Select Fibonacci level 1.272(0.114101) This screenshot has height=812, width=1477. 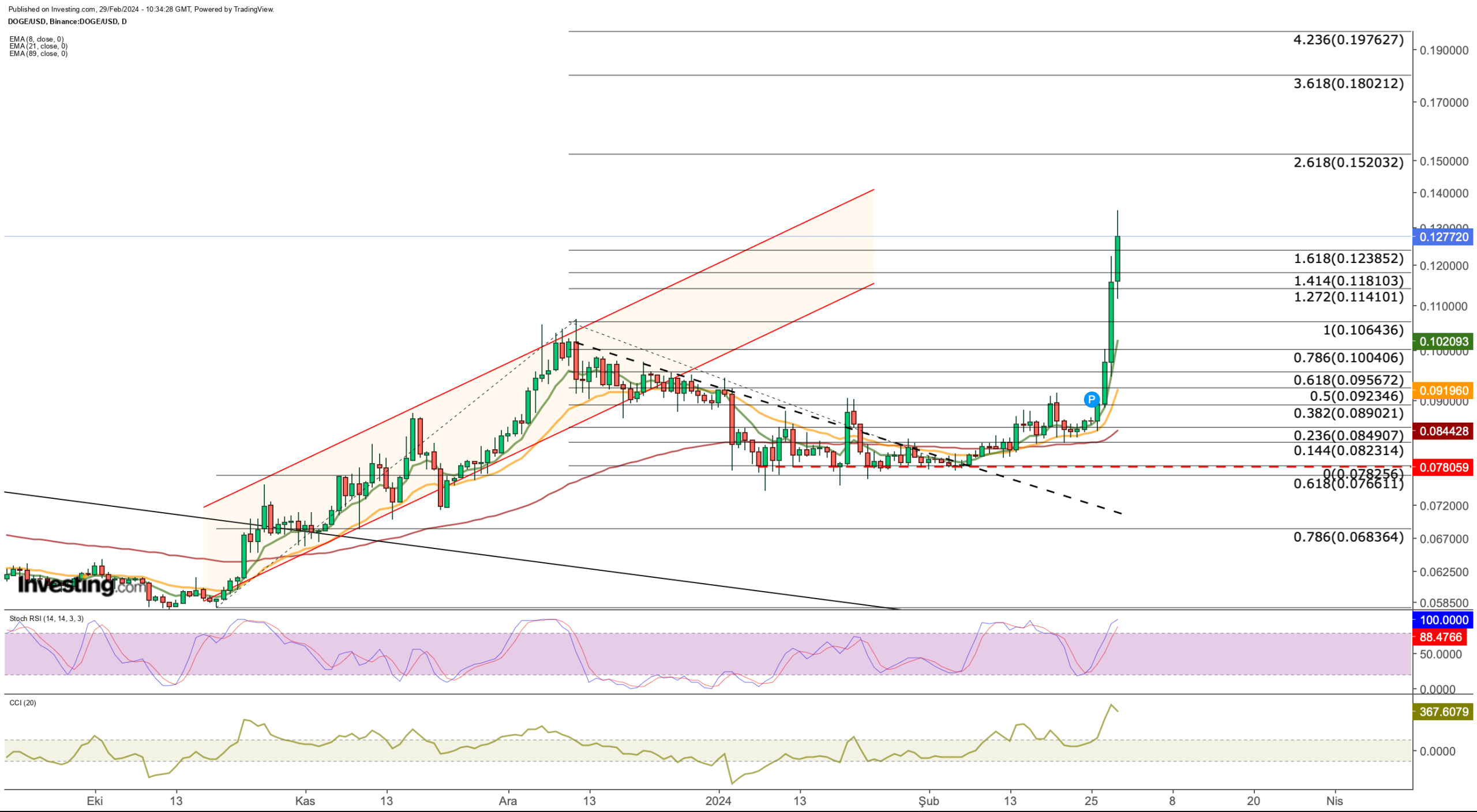(1348, 297)
